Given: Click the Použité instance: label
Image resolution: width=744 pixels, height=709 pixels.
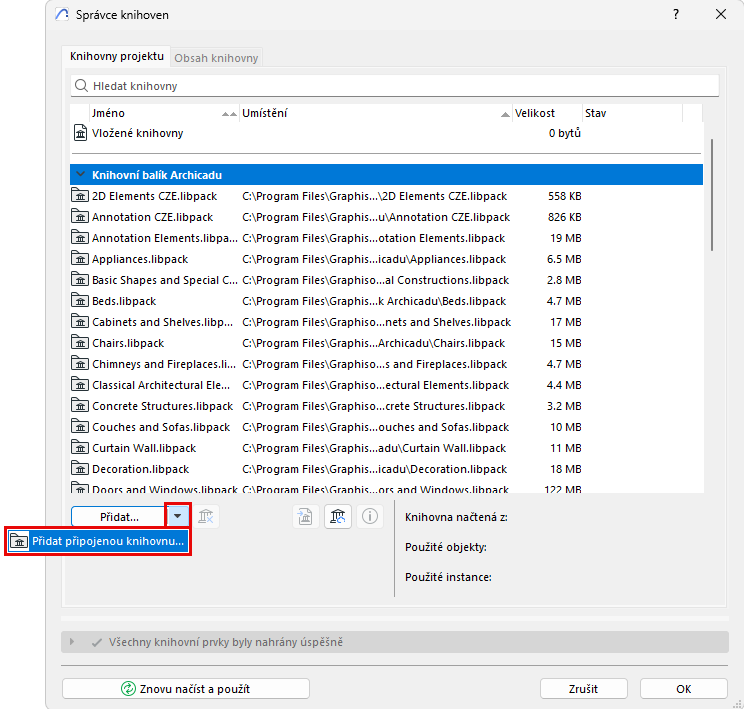Looking at the screenshot, I should point(448,577).
